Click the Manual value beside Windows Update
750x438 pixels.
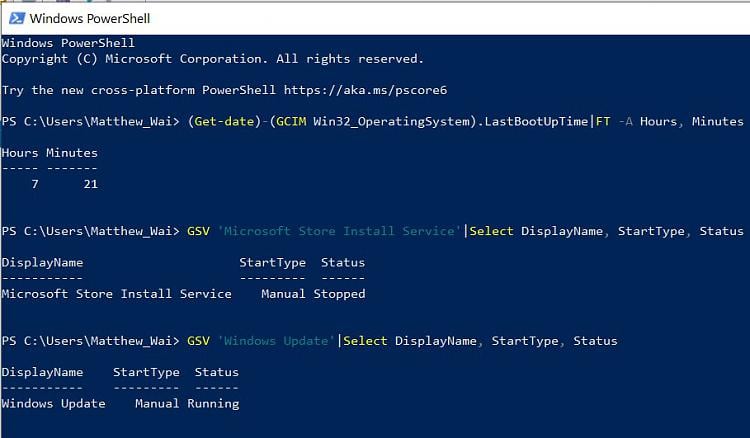coord(157,404)
